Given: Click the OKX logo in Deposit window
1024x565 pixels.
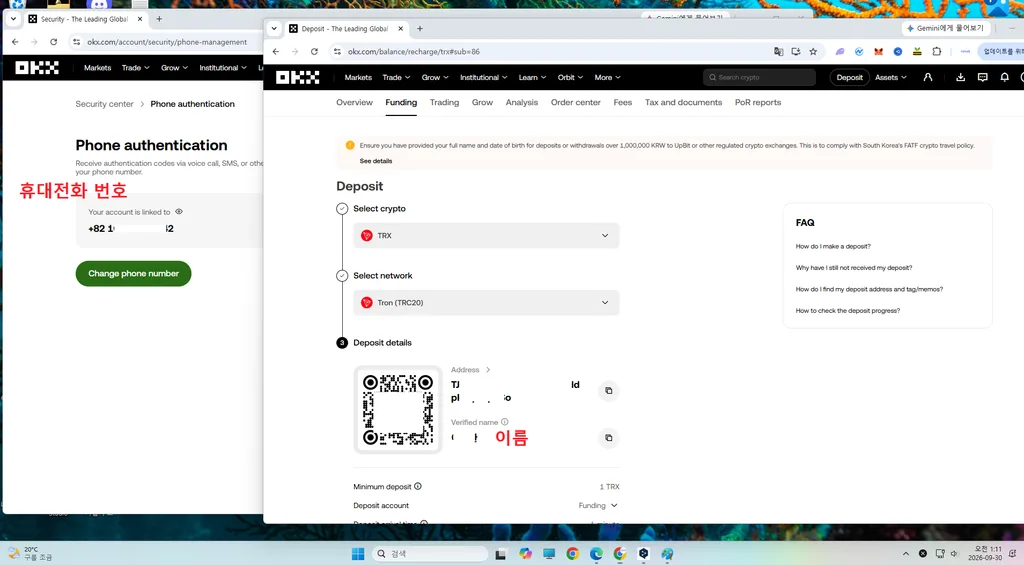Looking at the screenshot, I should 298,77.
